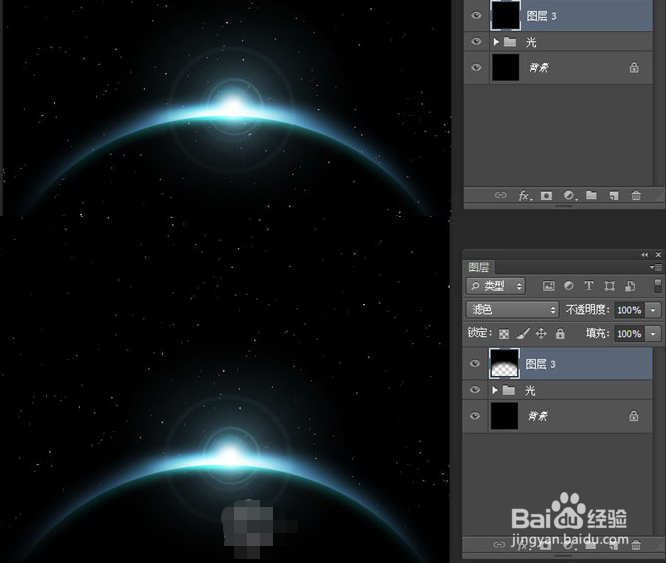The width and height of the screenshot is (666, 563).
Task: Select 背景 thumbnail in upper panel
Action: point(505,67)
